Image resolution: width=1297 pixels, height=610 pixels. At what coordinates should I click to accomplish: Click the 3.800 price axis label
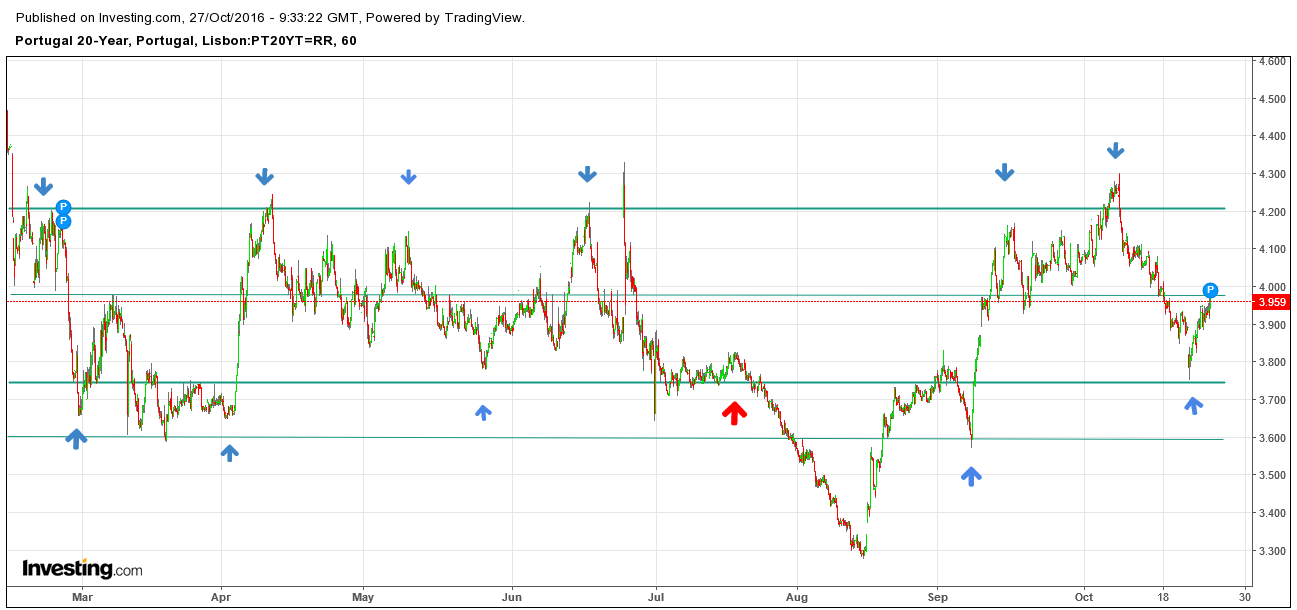1272,362
